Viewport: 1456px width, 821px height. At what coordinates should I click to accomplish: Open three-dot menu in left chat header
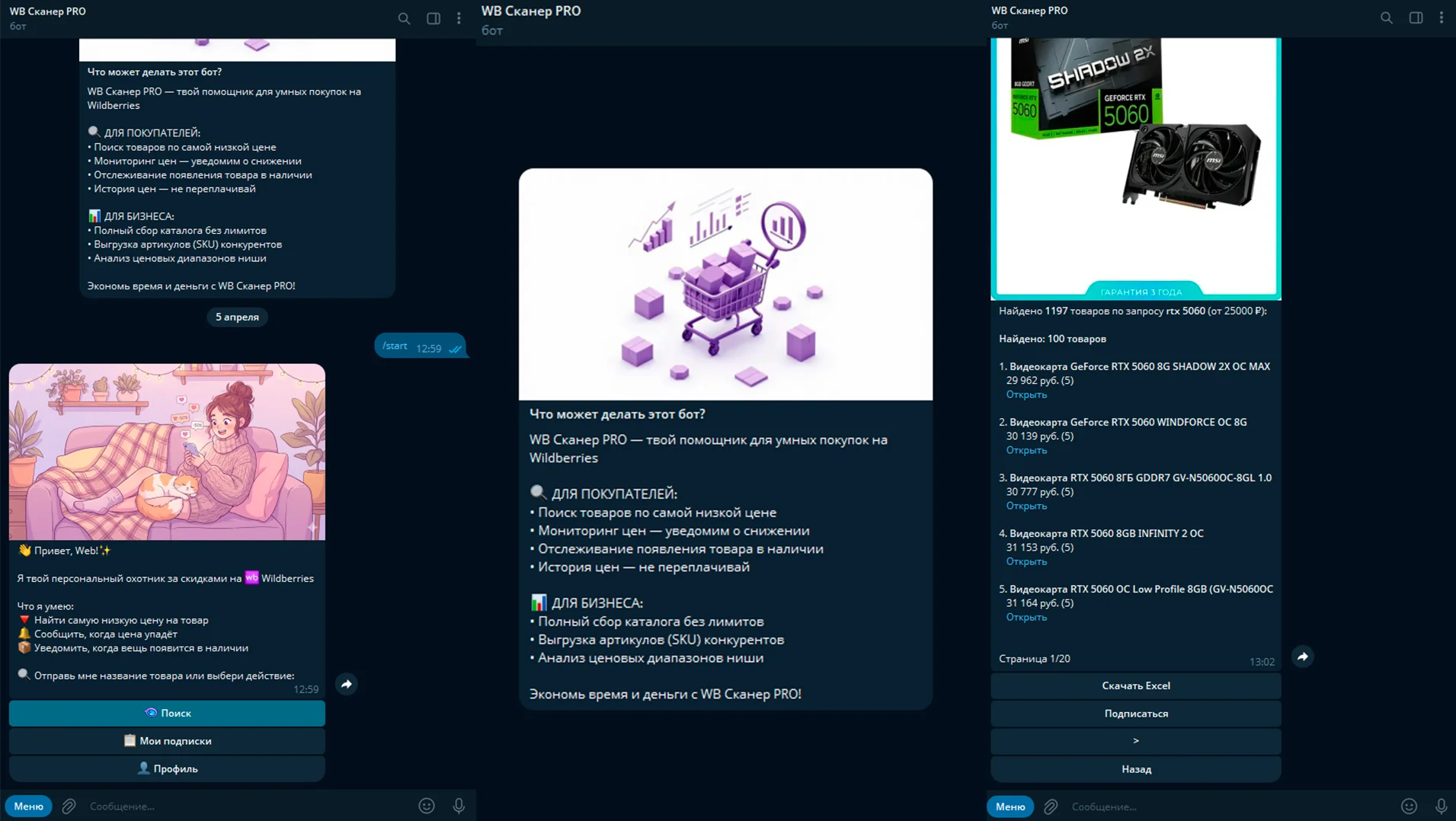pos(459,18)
